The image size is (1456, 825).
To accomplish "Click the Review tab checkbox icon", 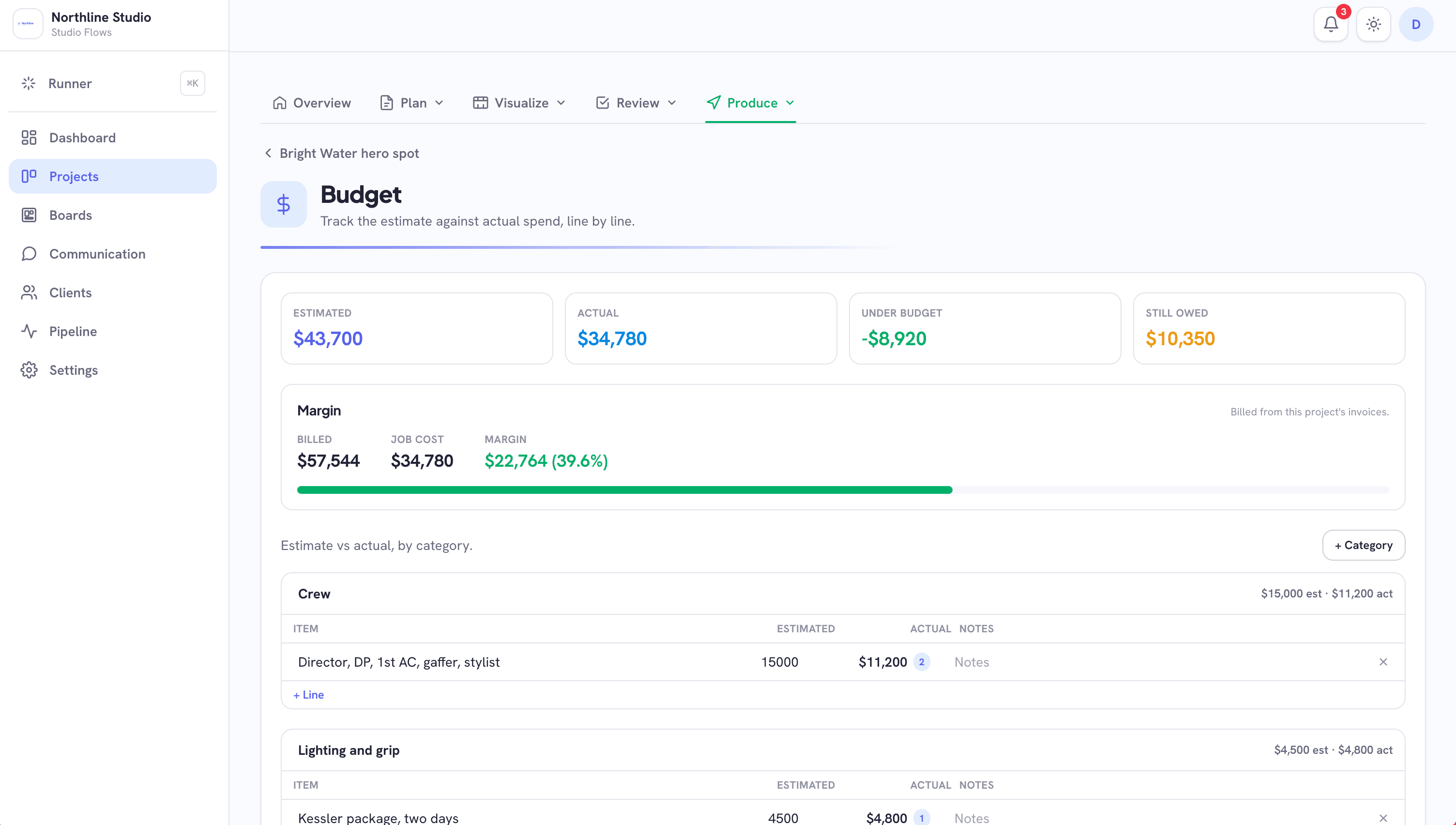I will pos(602,103).
